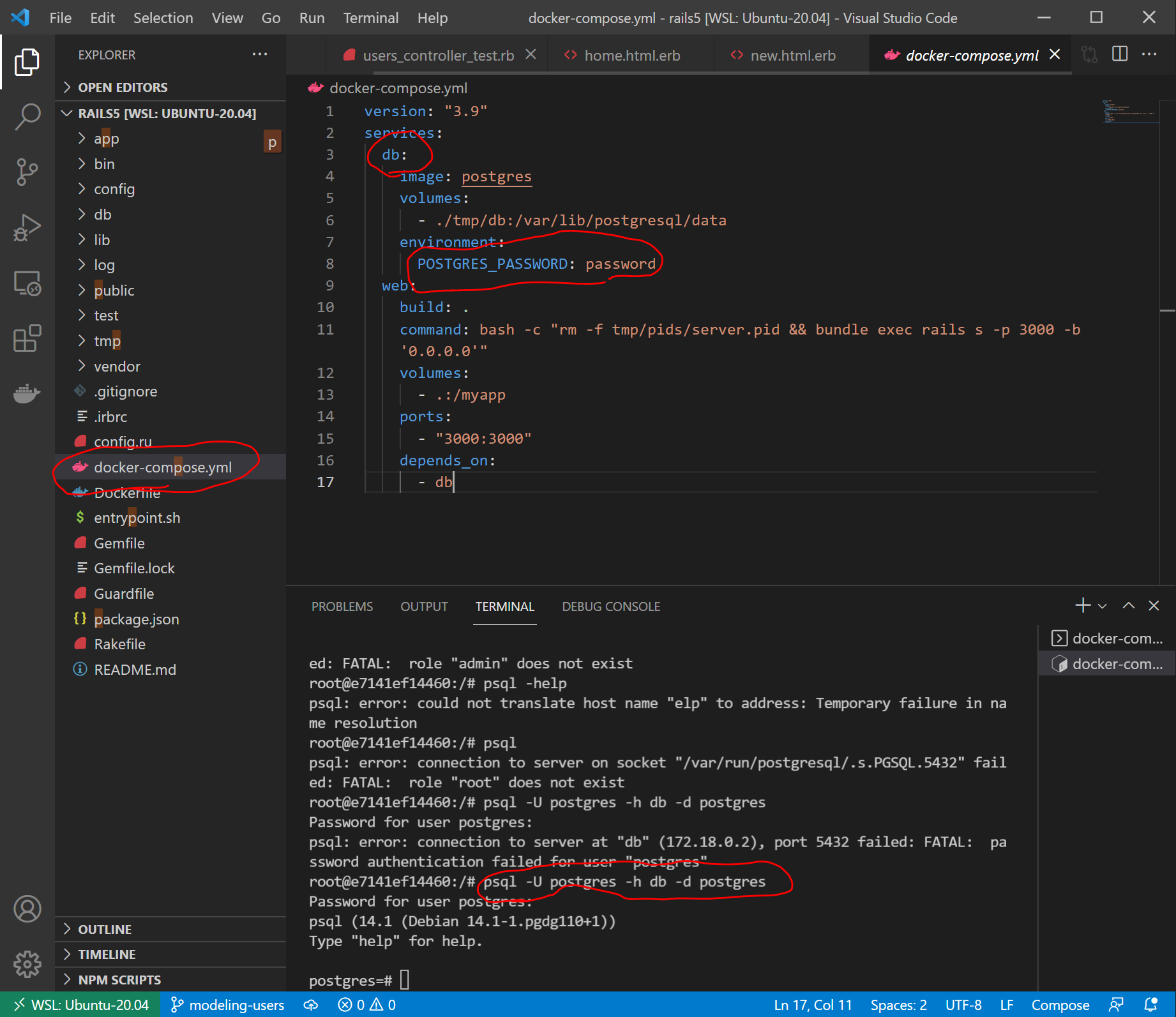This screenshot has width=1176, height=1017.
Task: Click the Open Changes compare icon
Action: [1089, 55]
